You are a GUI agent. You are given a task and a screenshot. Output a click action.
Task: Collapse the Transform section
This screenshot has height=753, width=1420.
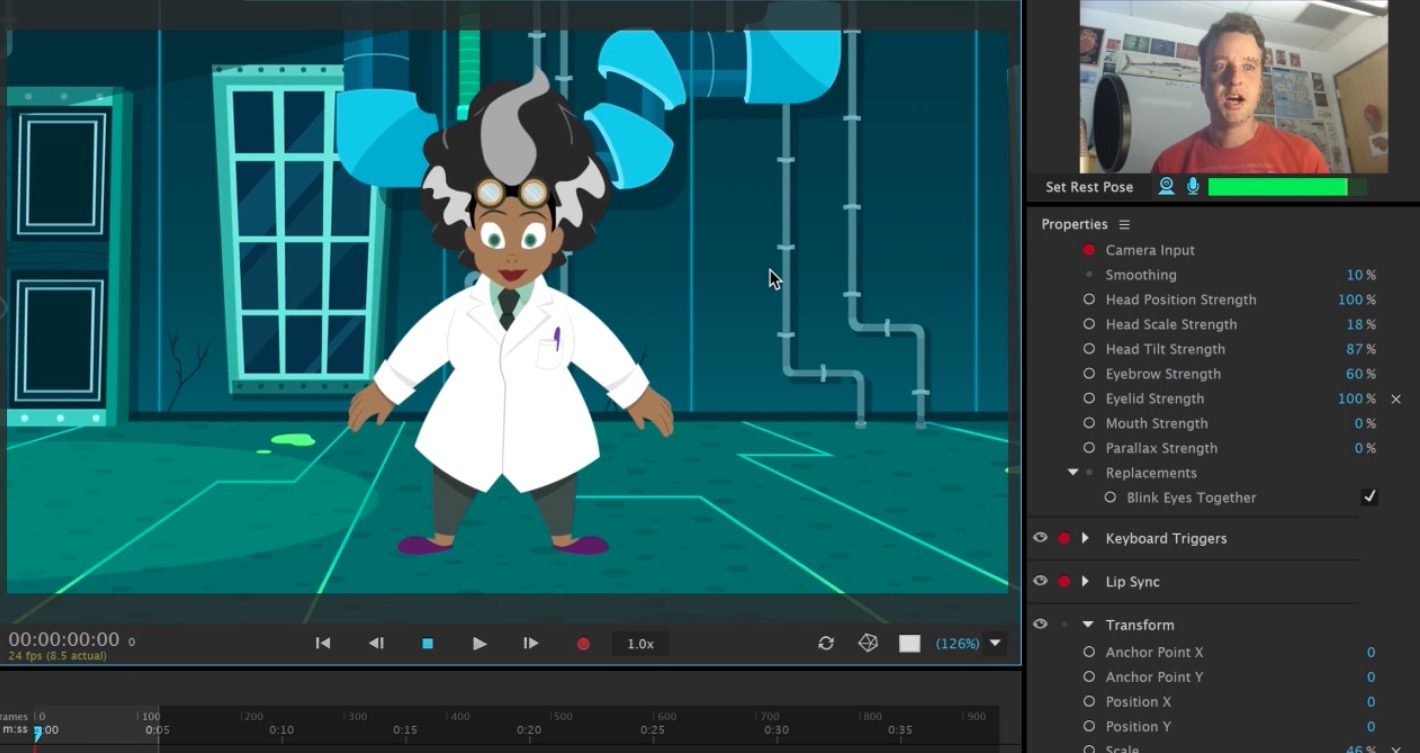[x=1088, y=625]
